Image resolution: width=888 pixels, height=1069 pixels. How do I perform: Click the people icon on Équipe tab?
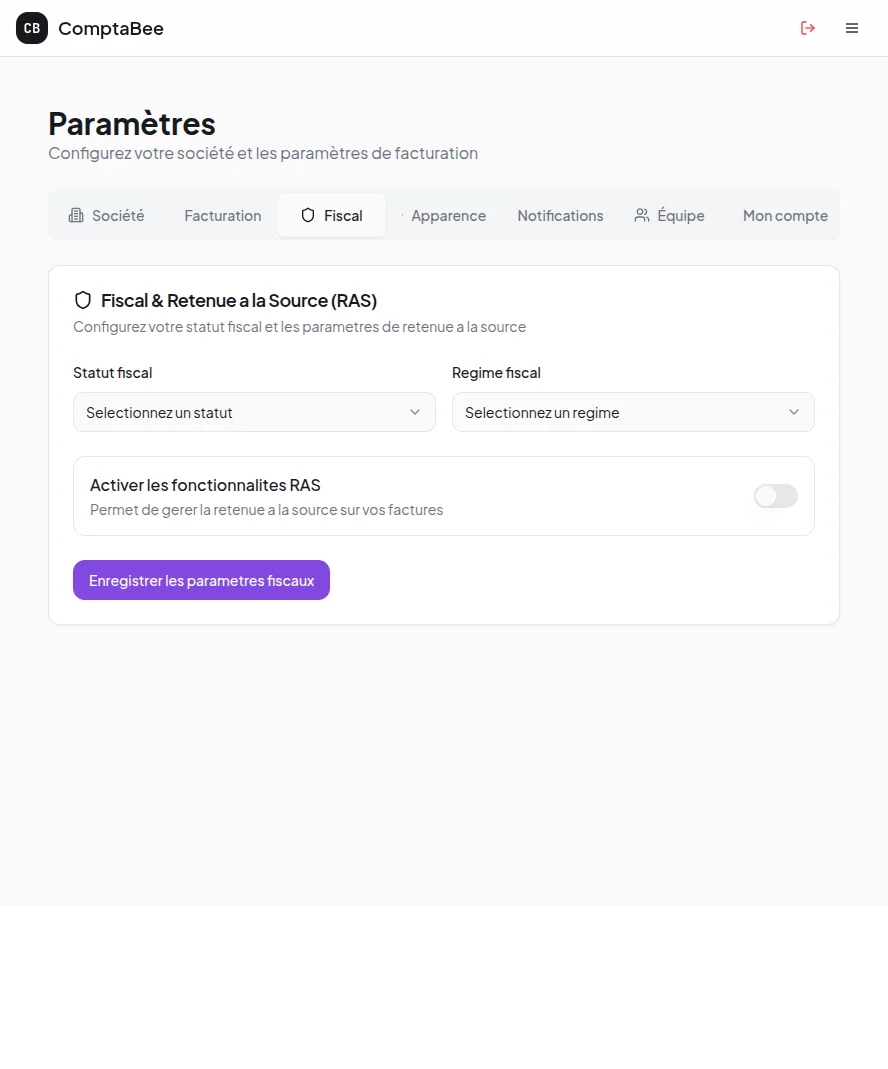642,215
